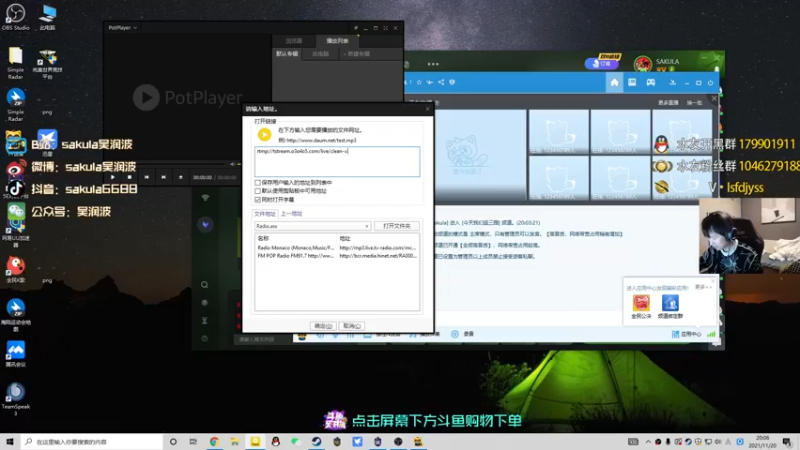Open Steam from the taskbar
Image resolution: width=800 pixels, height=450 pixels.
click(x=316, y=441)
